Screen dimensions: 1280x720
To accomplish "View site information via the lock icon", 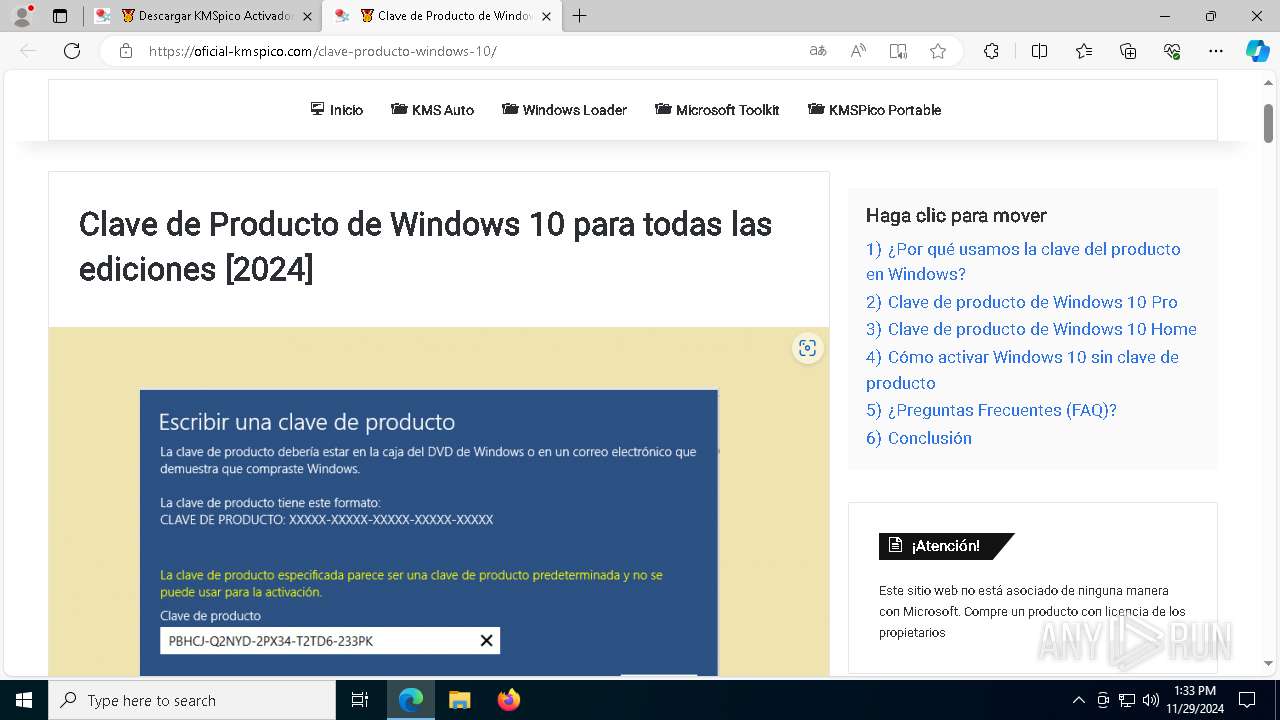I will click(126, 51).
